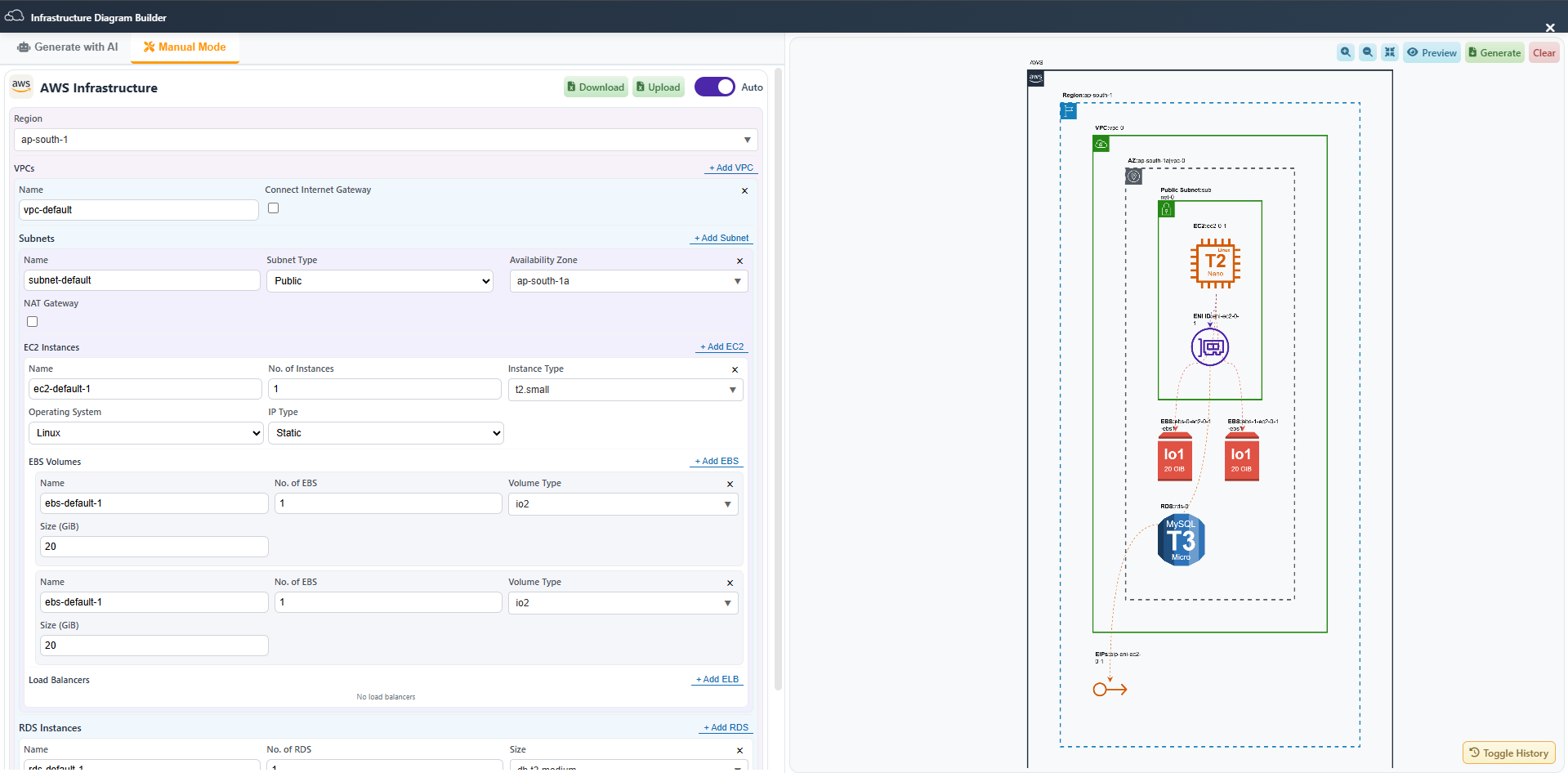Screen dimensions: 1568x773
Task: Click the Toggle History button
Action: pyautogui.click(x=1508, y=753)
